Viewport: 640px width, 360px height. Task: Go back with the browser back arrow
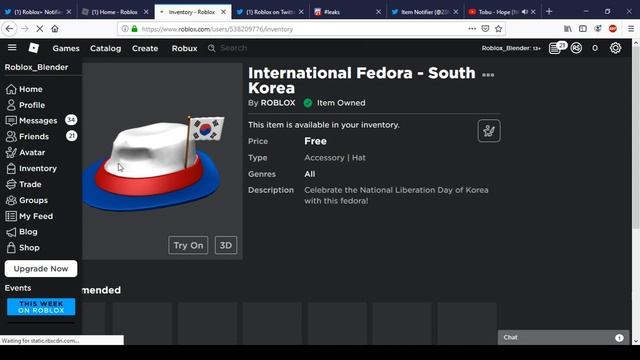click(9, 29)
